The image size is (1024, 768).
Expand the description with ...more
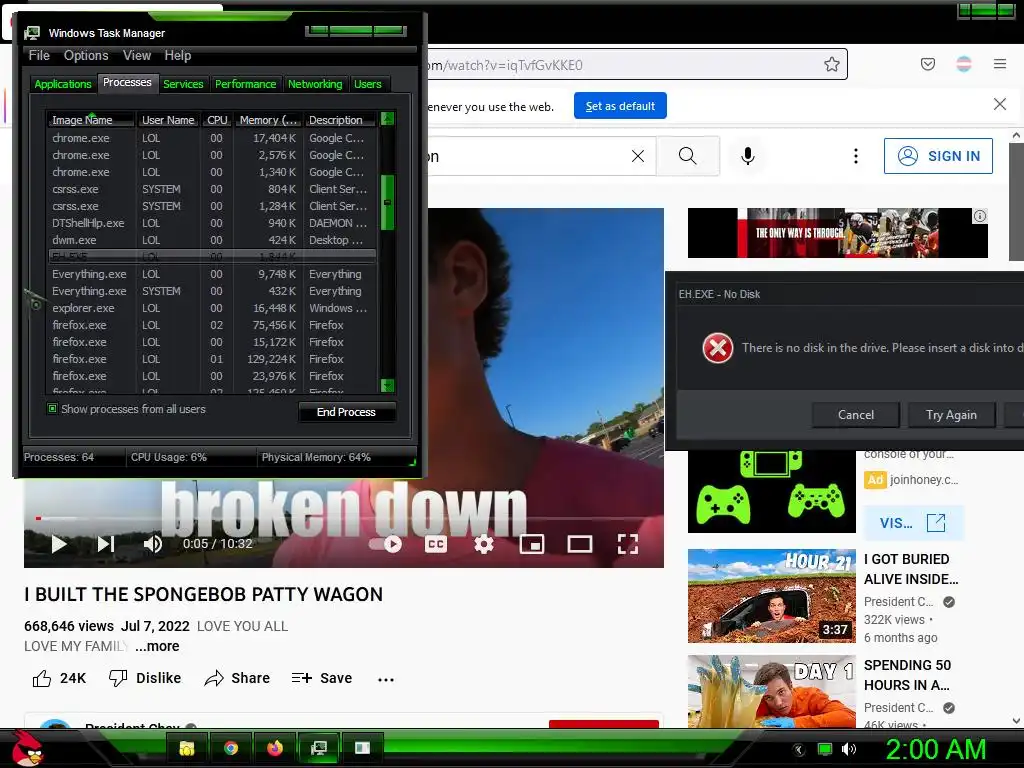coord(157,646)
